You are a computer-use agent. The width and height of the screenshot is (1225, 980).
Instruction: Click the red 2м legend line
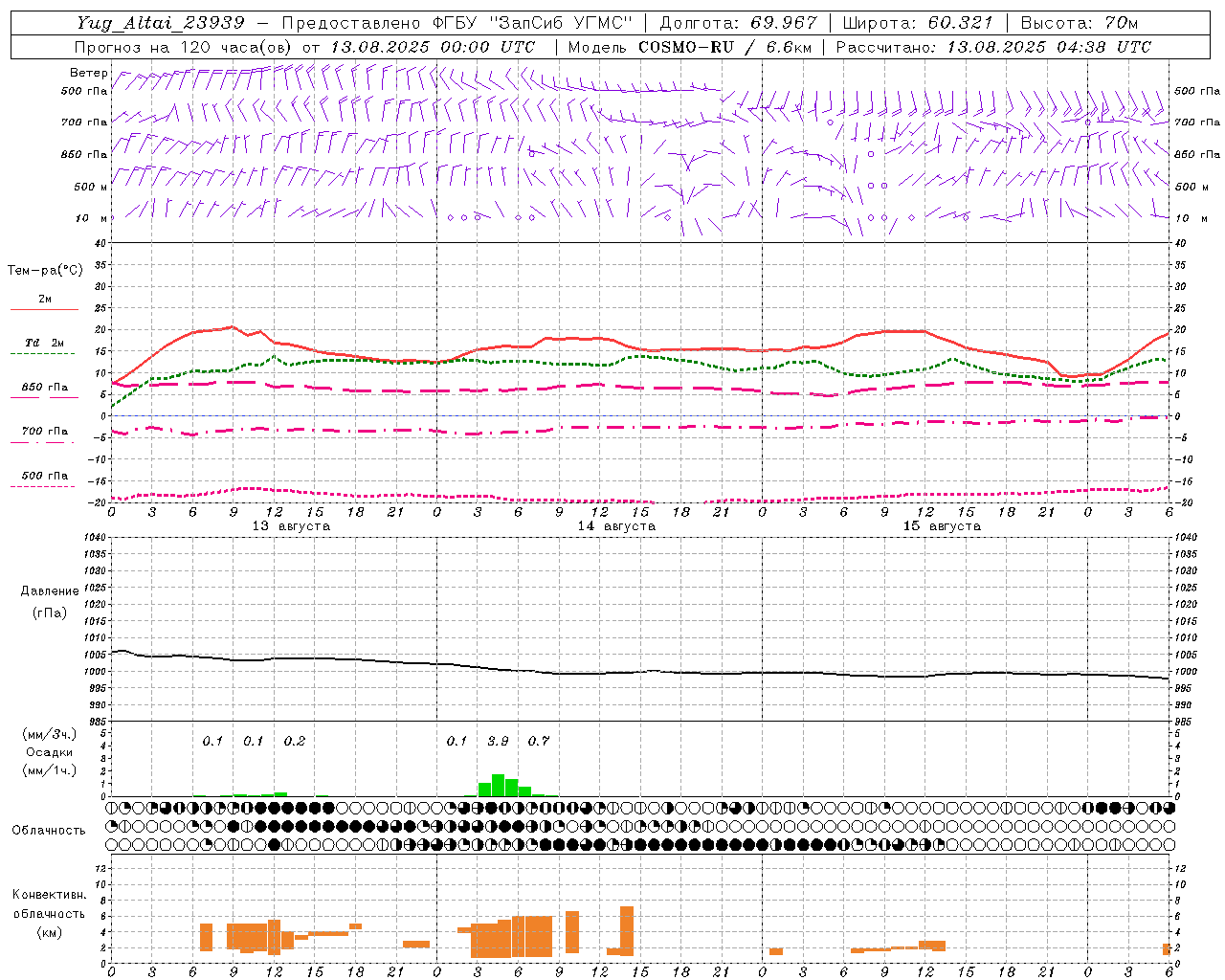44,309
